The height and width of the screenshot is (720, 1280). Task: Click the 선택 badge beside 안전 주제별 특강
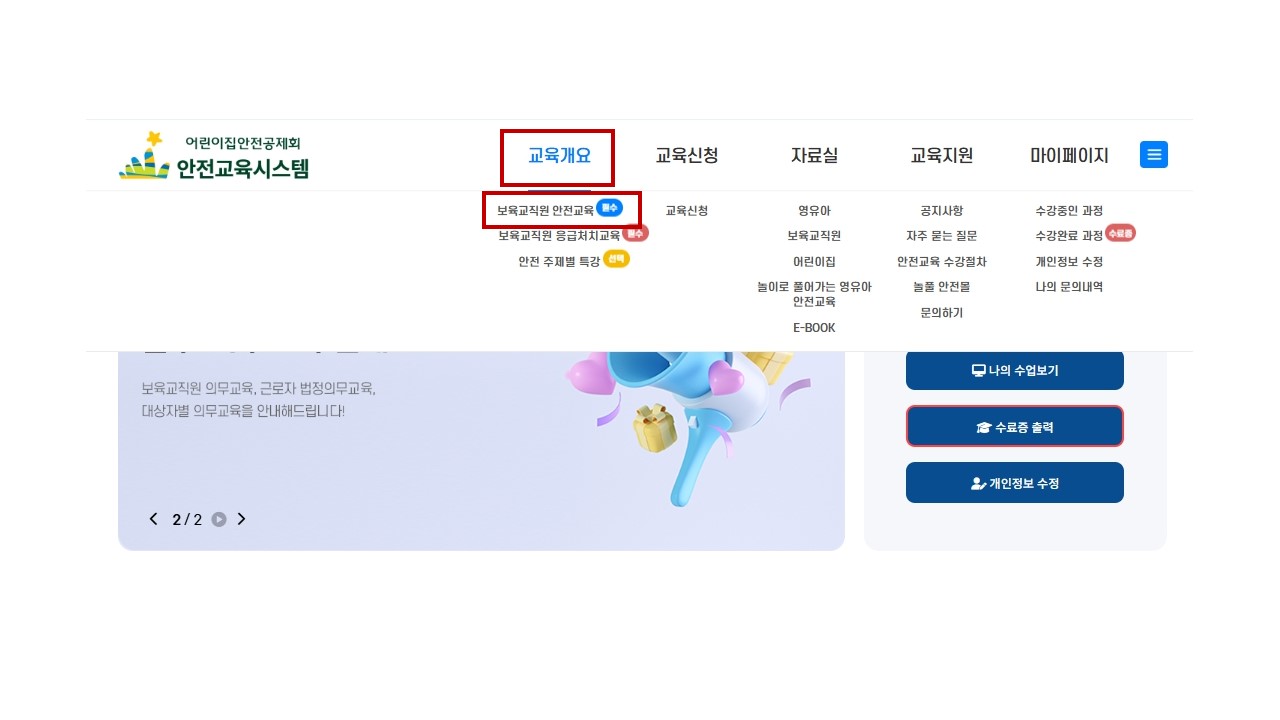click(x=616, y=258)
